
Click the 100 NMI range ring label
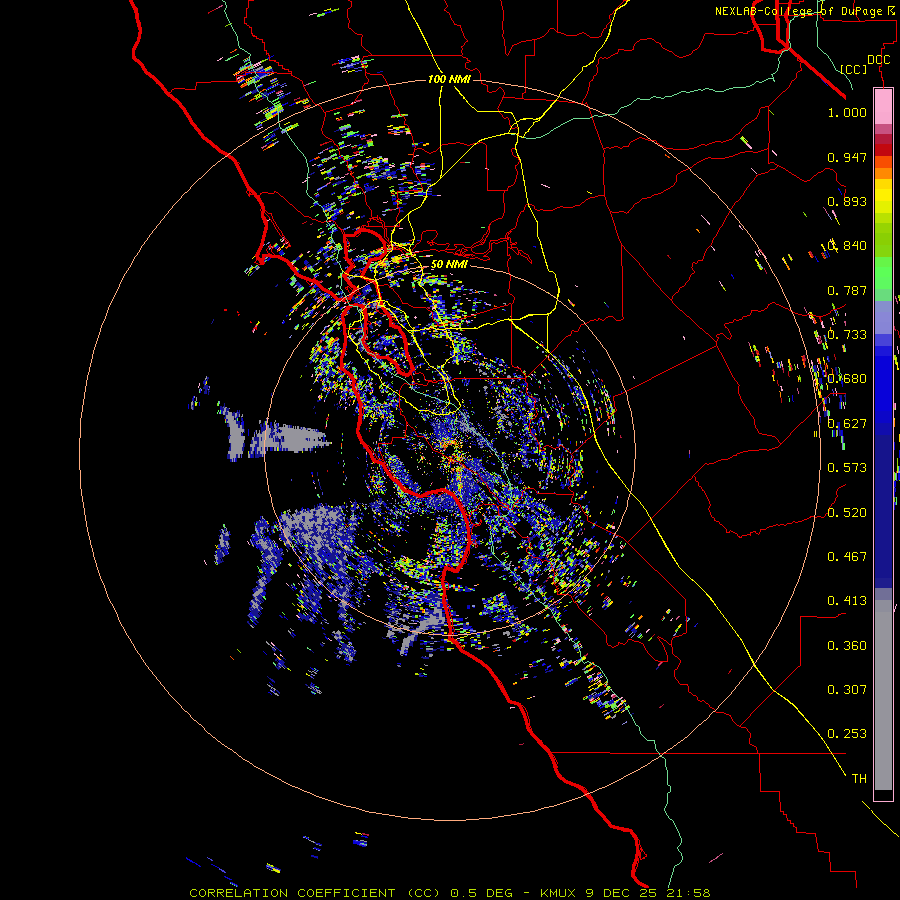449,79
